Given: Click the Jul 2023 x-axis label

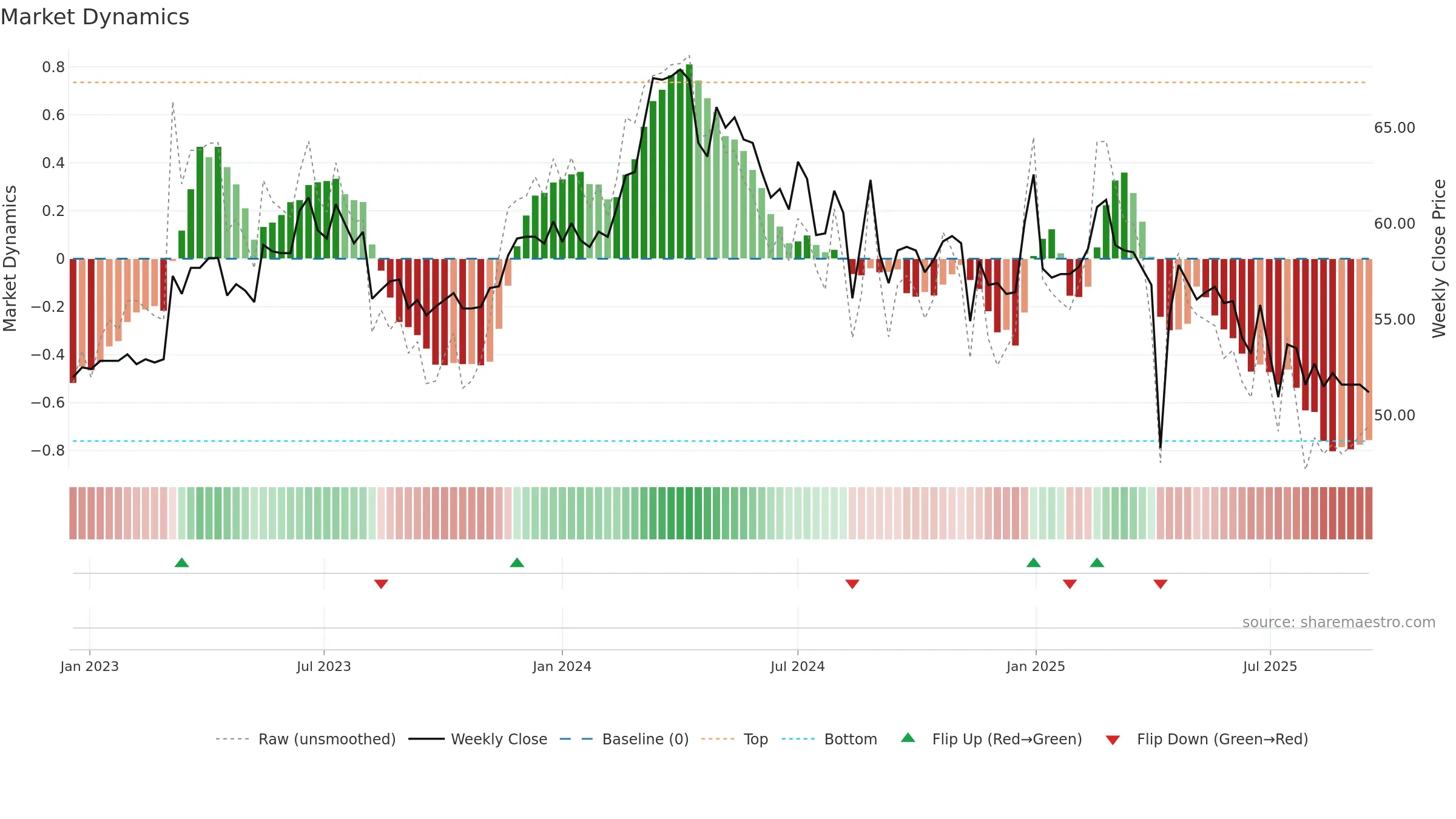Looking at the screenshot, I should [x=324, y=666].
